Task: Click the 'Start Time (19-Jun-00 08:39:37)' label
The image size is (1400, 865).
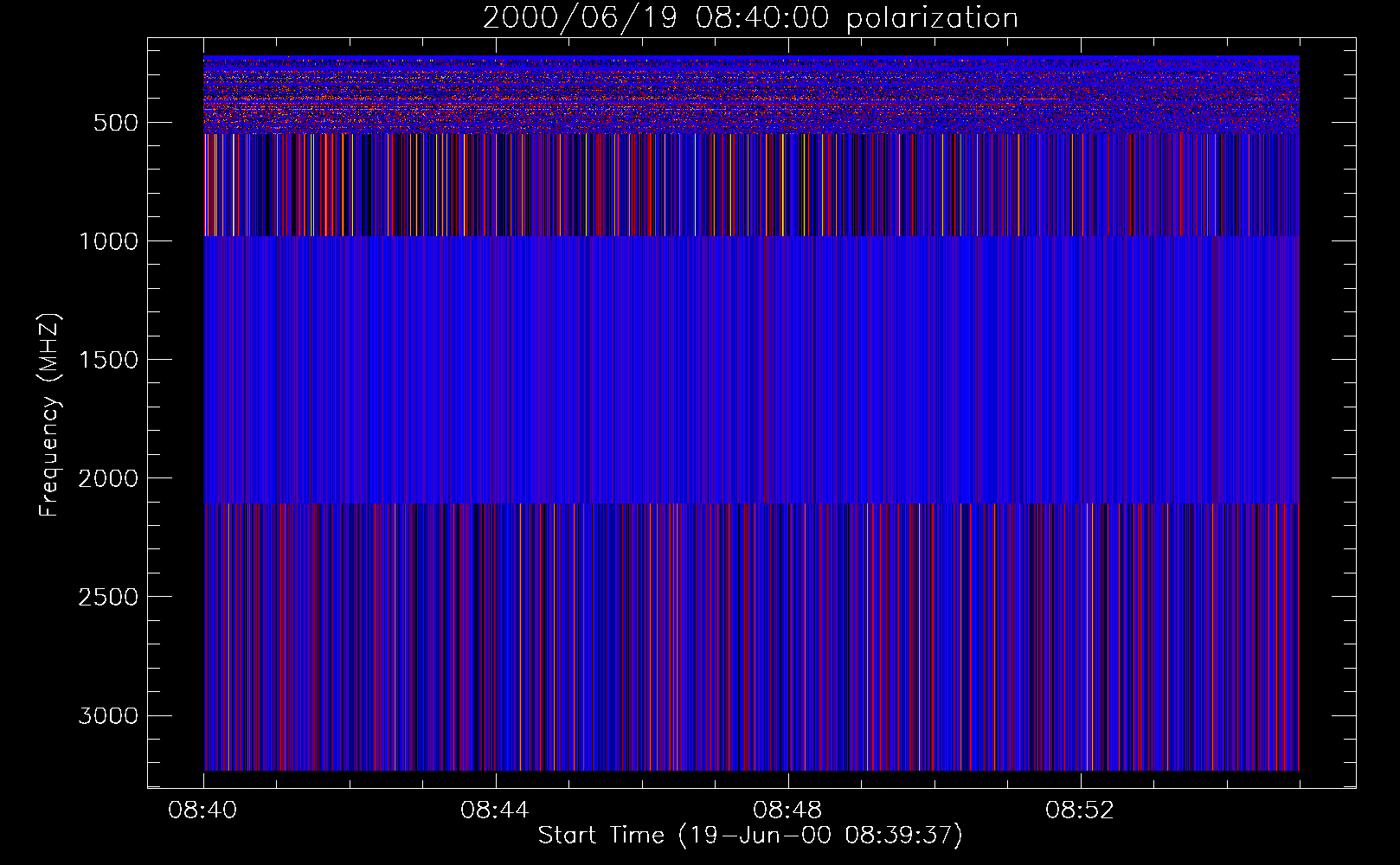Action: coord(750,836)
